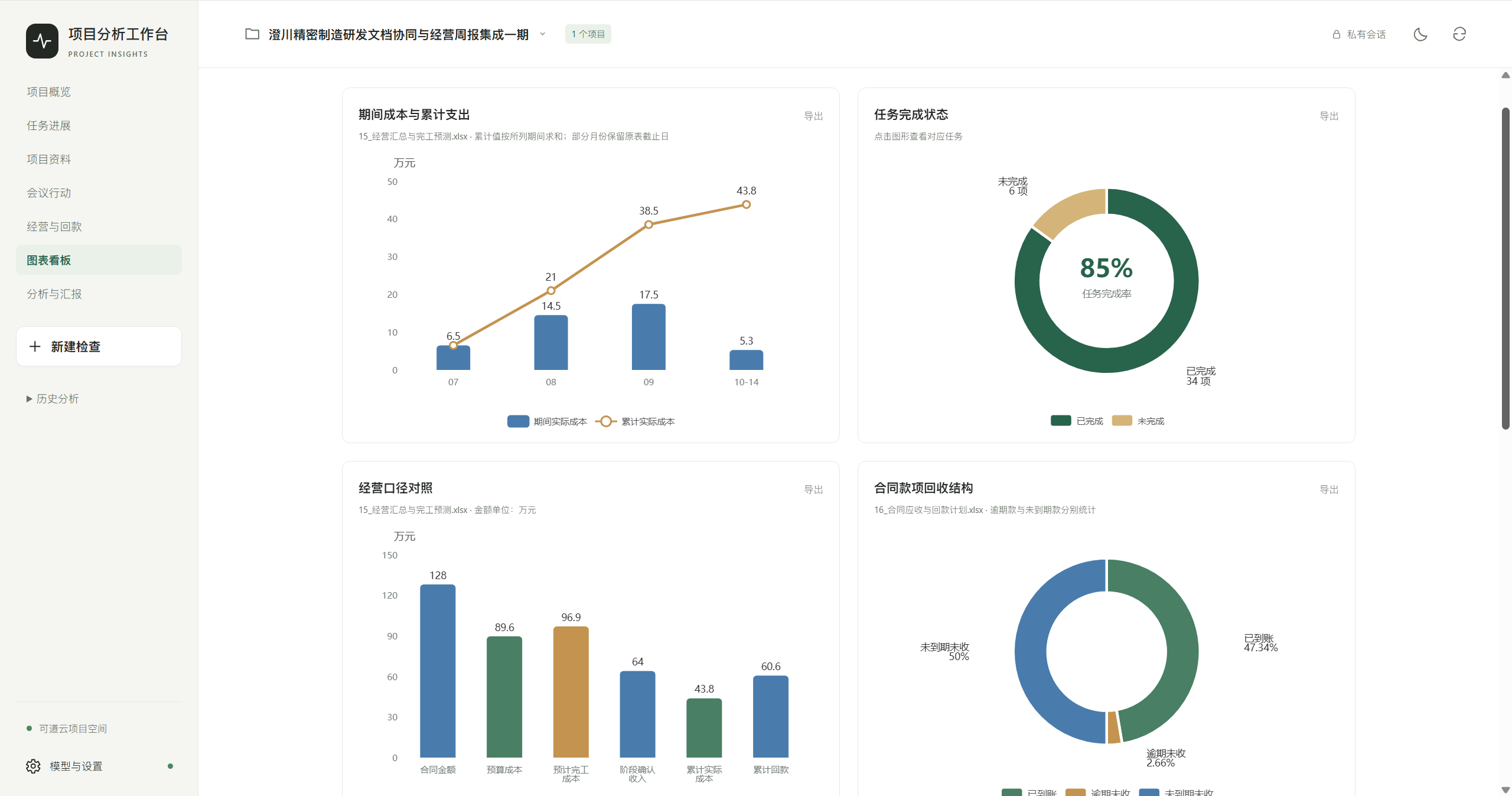Click the 09 period bar labeled 17.5
Image resolution: width=1512 pixels, height=796 pixels.
coord(649,337)
